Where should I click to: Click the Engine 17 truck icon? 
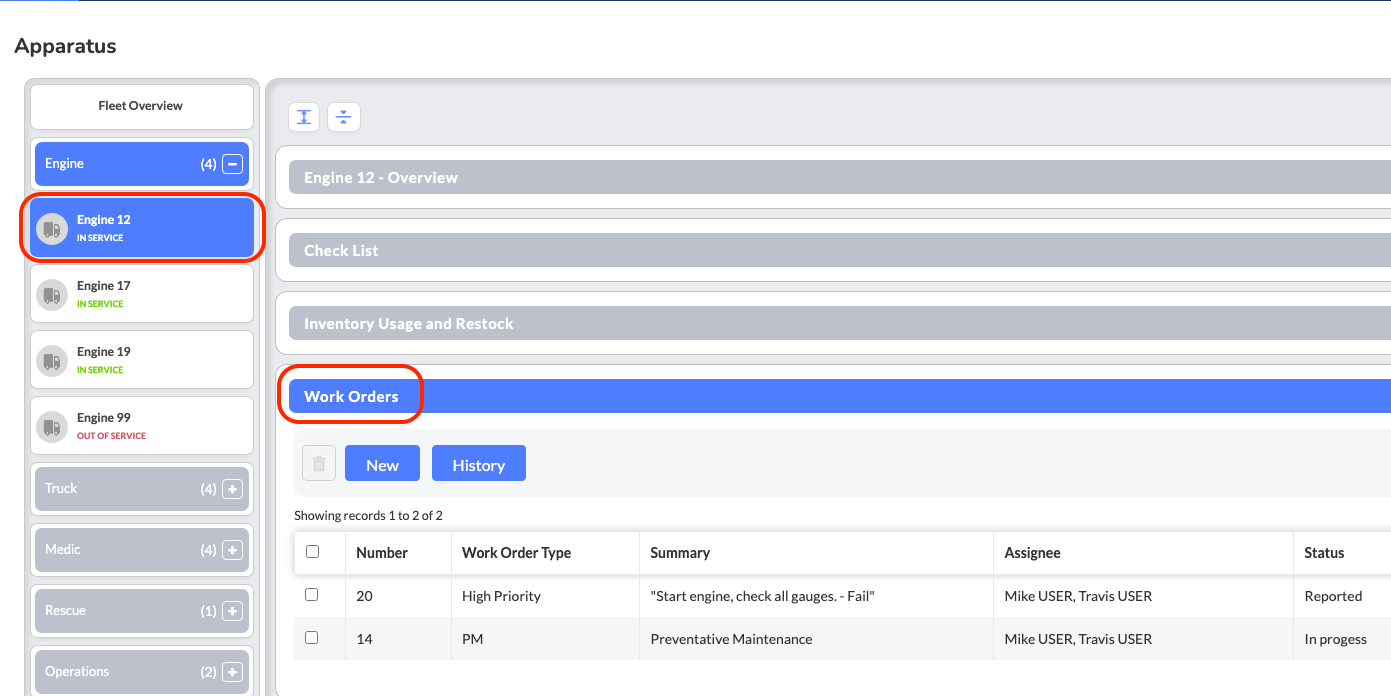tap(52, 294)
